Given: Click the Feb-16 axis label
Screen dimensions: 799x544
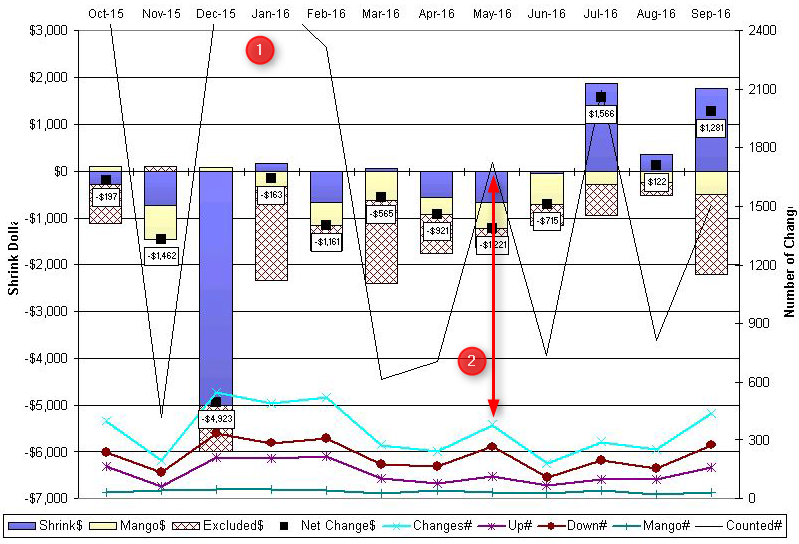Looking at the screenshot, I should [x=326, y=14].
